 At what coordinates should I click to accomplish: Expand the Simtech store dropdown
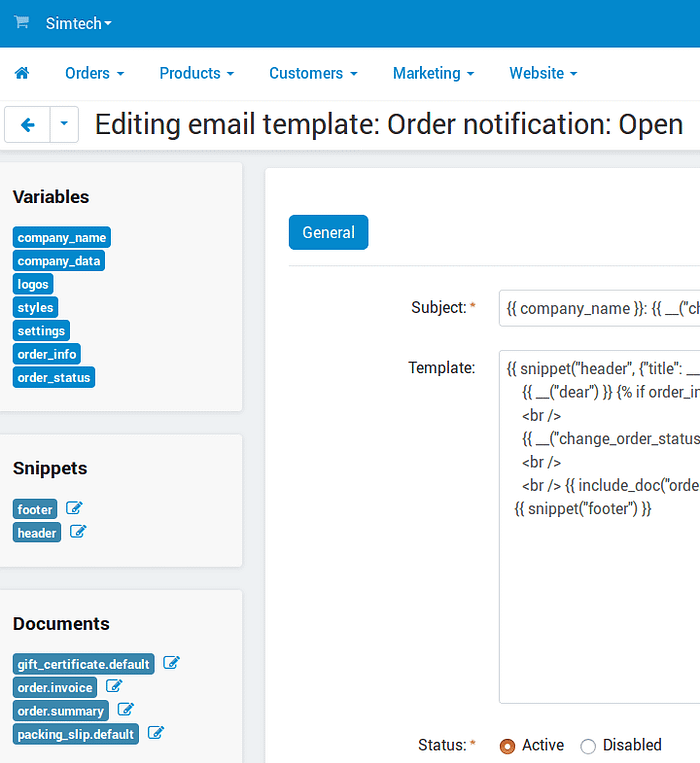click(79, 23)
